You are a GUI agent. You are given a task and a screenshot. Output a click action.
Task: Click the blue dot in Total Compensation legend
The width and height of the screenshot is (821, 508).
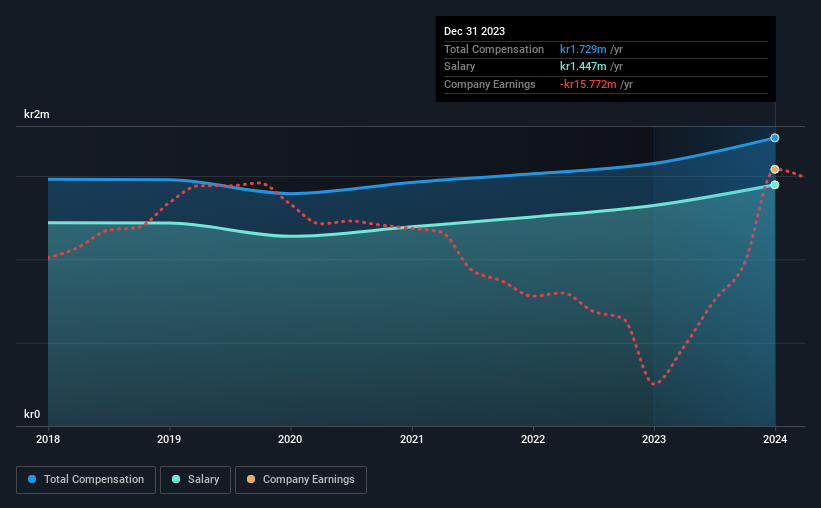[32, 479]
